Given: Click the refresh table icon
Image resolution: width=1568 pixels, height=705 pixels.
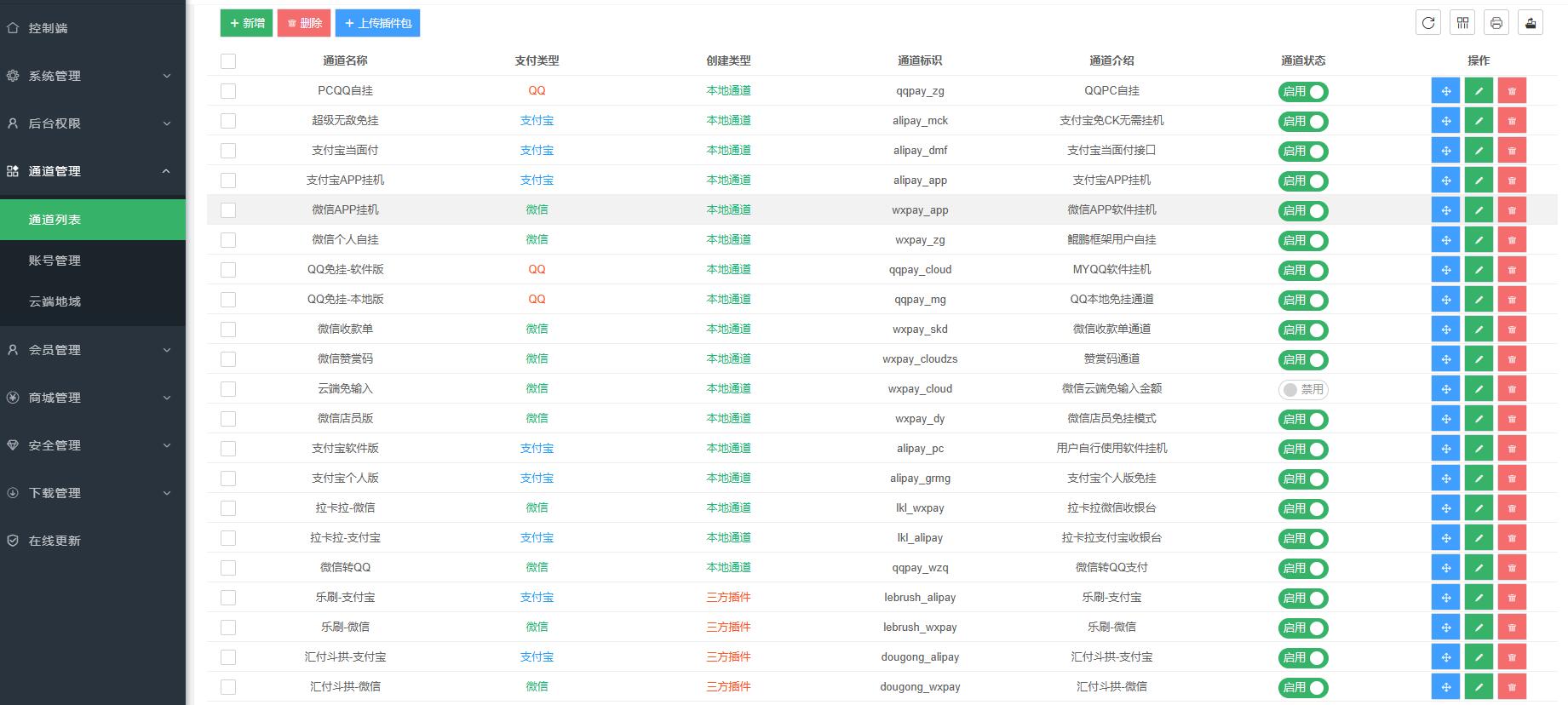Looking at the screenshot, I should pyautogui.click(x=1428, y=23).
